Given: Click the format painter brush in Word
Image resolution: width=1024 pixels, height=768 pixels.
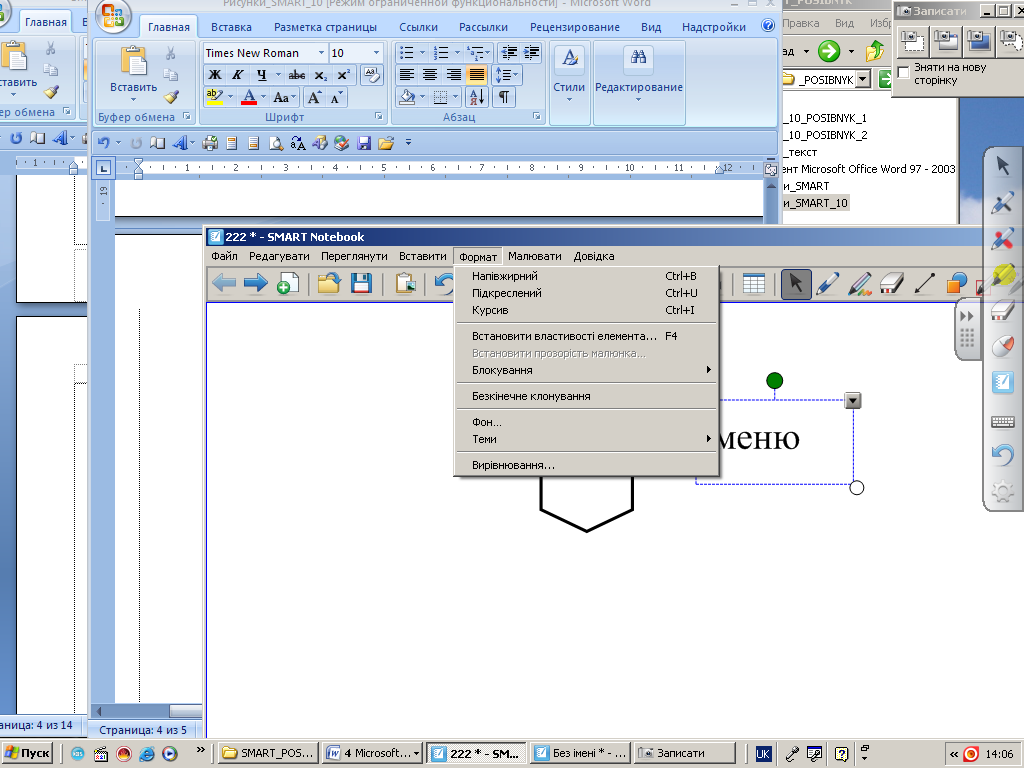Looking at the screenshot, I should pos(172,97).
